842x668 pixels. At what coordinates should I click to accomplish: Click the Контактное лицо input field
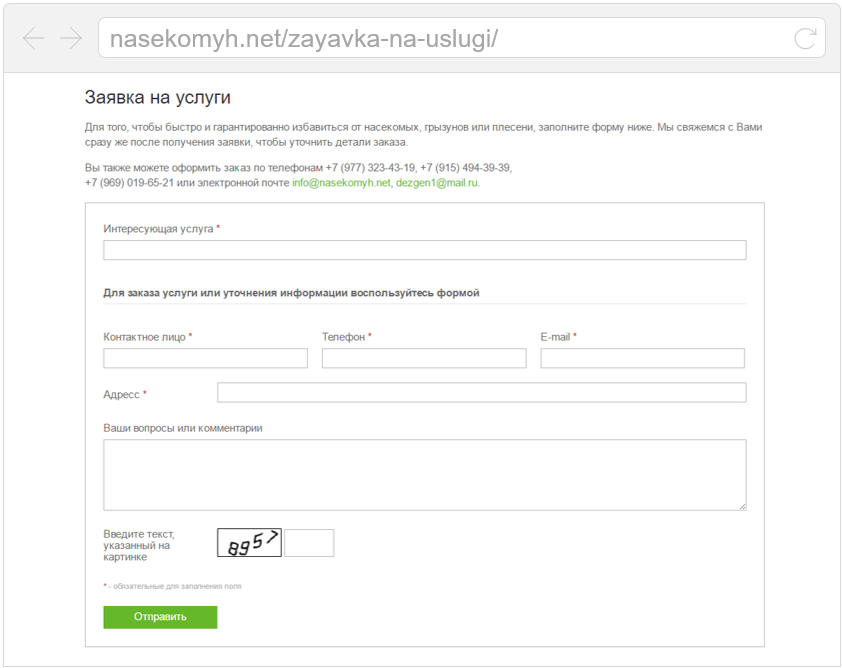(205, 358)
